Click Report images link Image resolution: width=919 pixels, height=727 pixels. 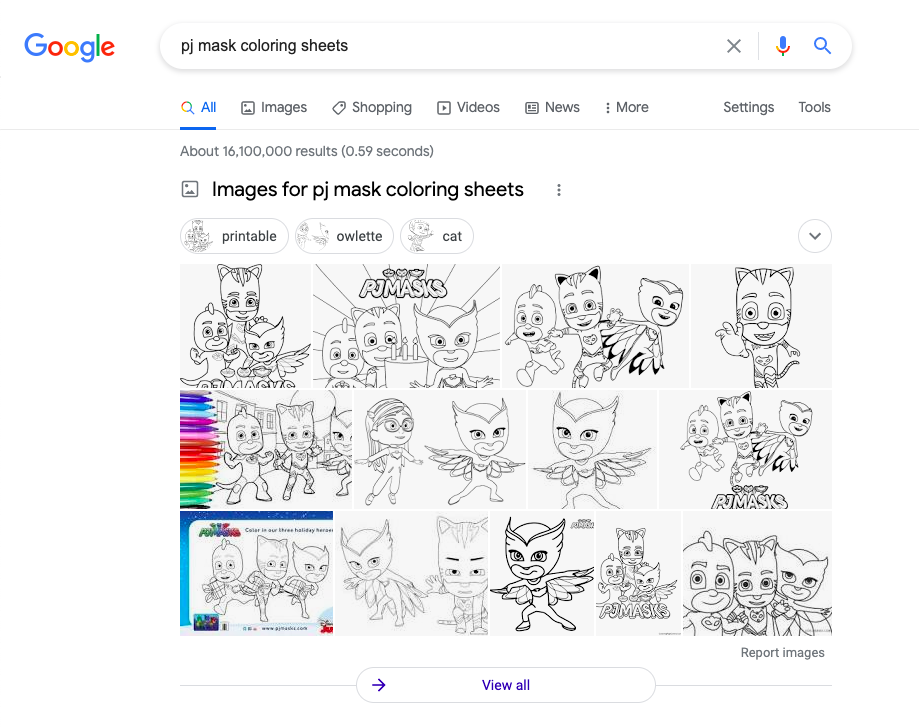point(782,653)
